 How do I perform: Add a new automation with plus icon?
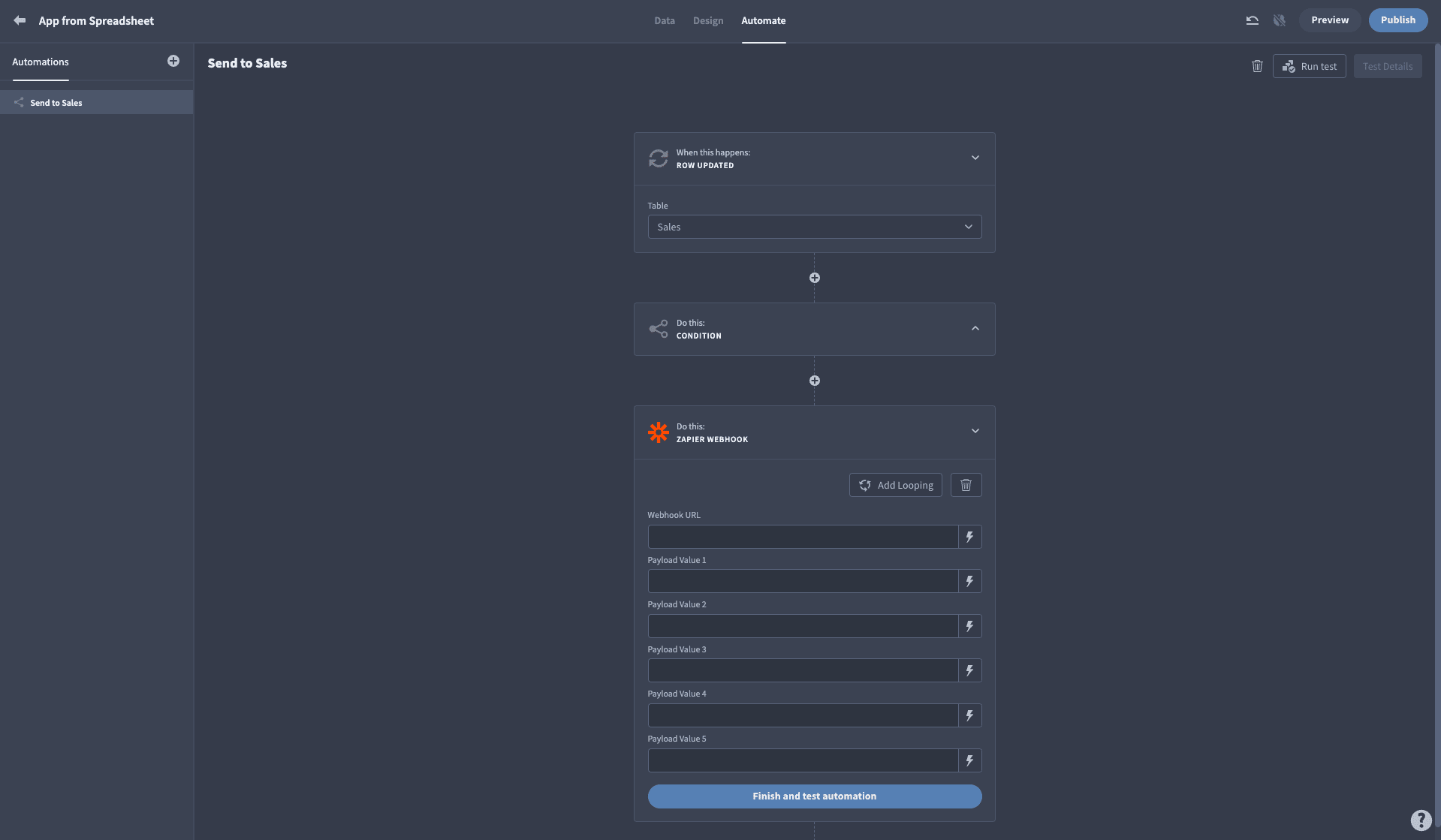click(x=173, y=62)
